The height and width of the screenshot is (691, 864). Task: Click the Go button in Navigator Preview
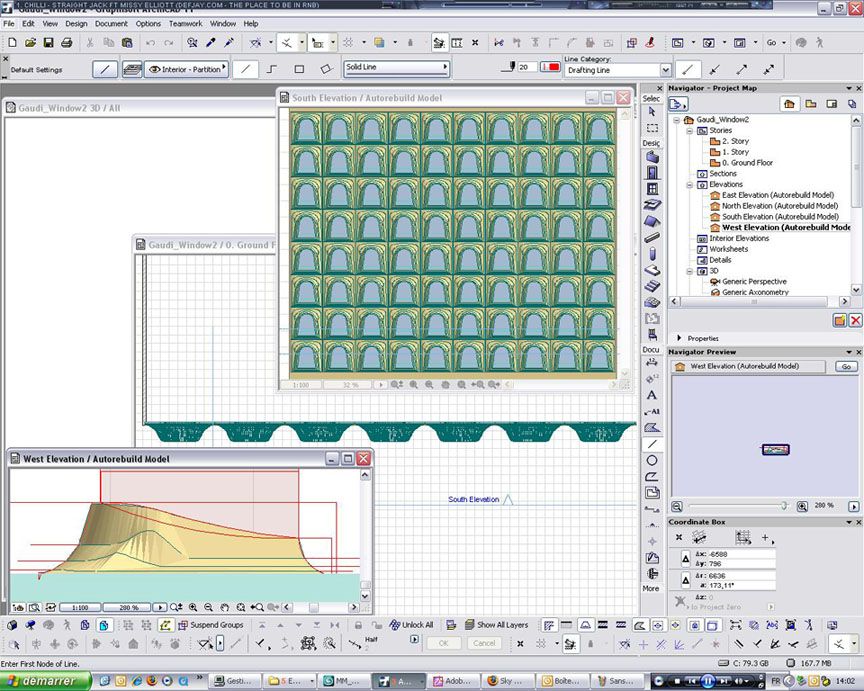point(846,367)
